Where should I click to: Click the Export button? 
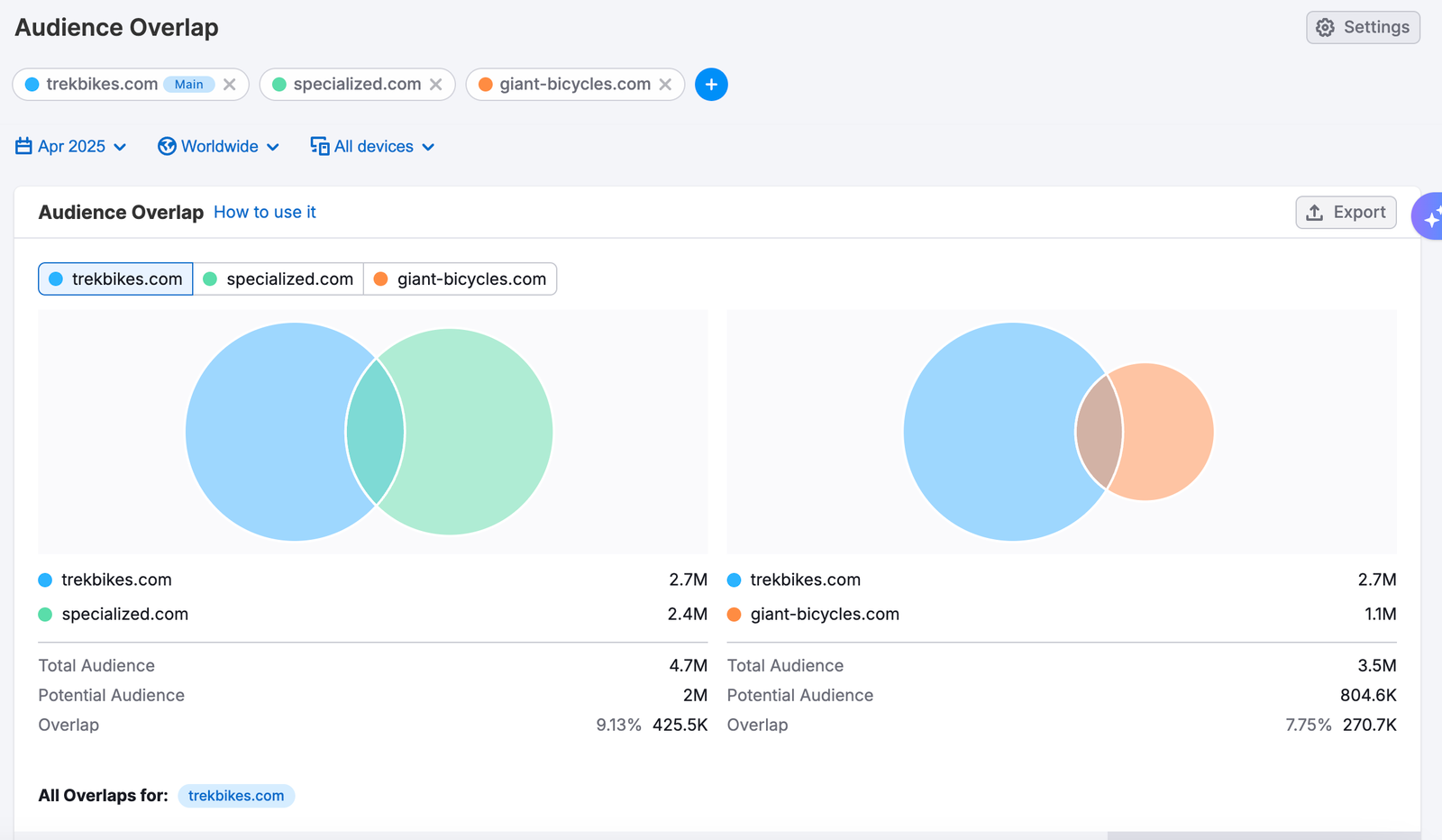click(x=1346, y=213)
